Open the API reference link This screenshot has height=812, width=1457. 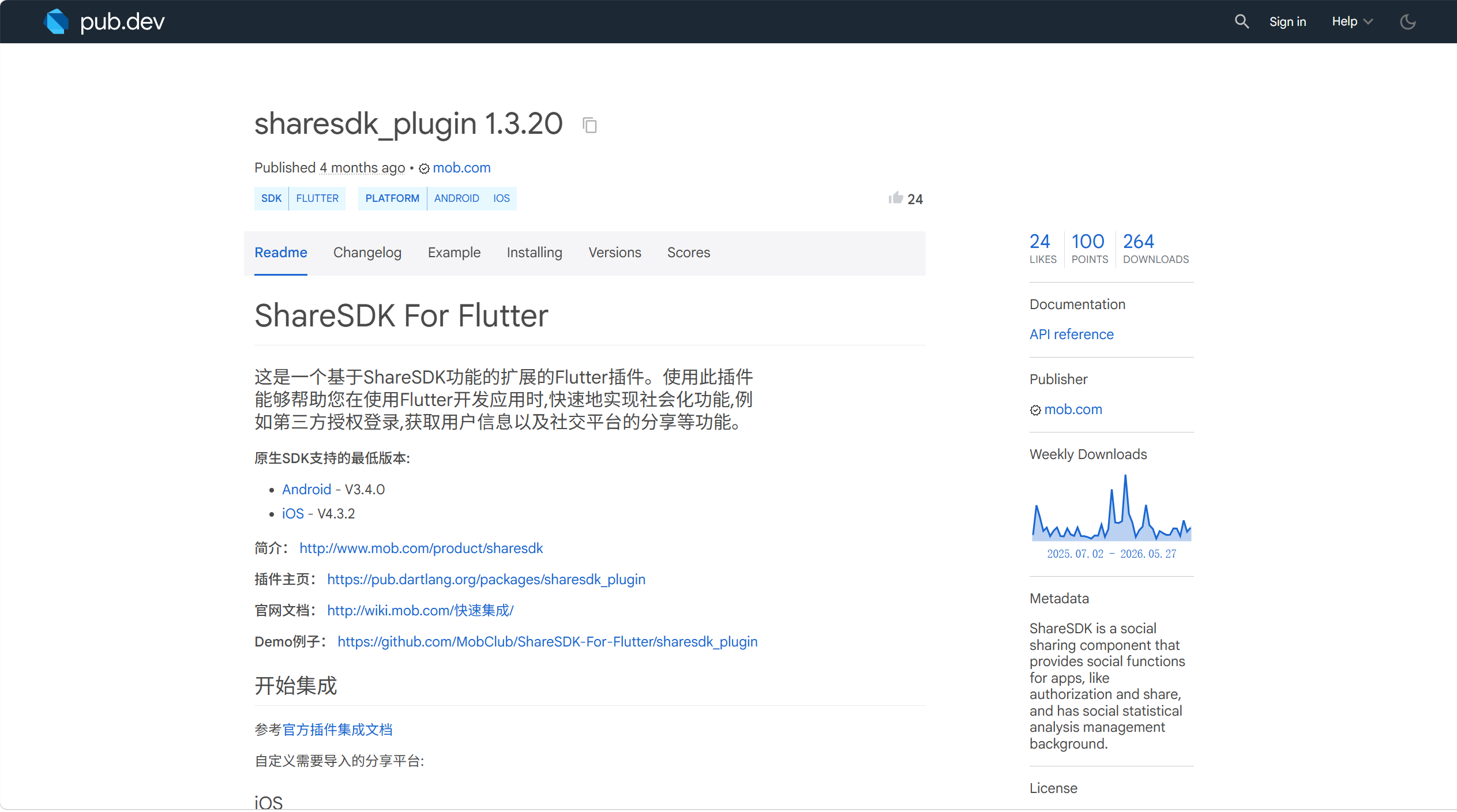tap(1072, 334)
